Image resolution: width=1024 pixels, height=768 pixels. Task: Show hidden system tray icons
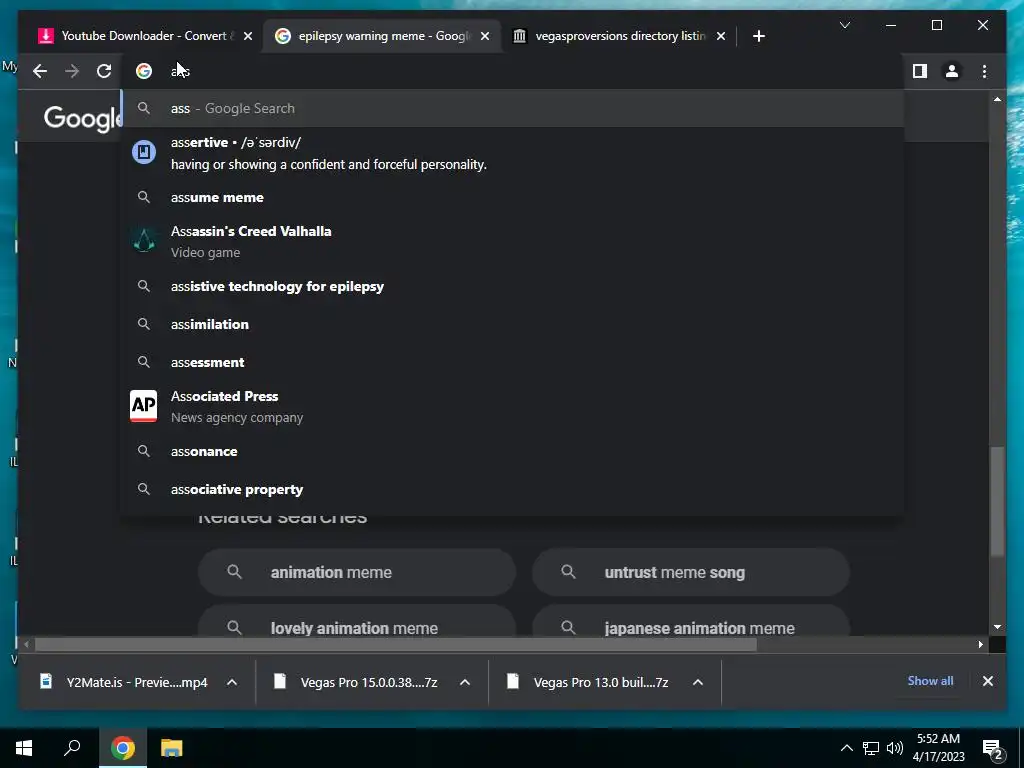tap(846, 748)
